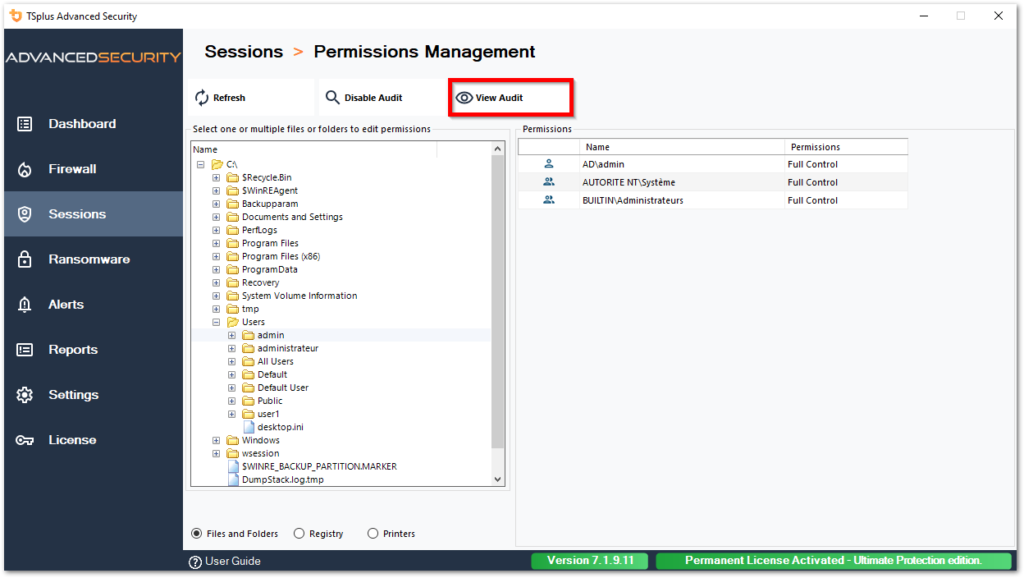This screenshot has width=1024, height=578.
Task: Open the Firewall section icon
Action: pos(24,168)
